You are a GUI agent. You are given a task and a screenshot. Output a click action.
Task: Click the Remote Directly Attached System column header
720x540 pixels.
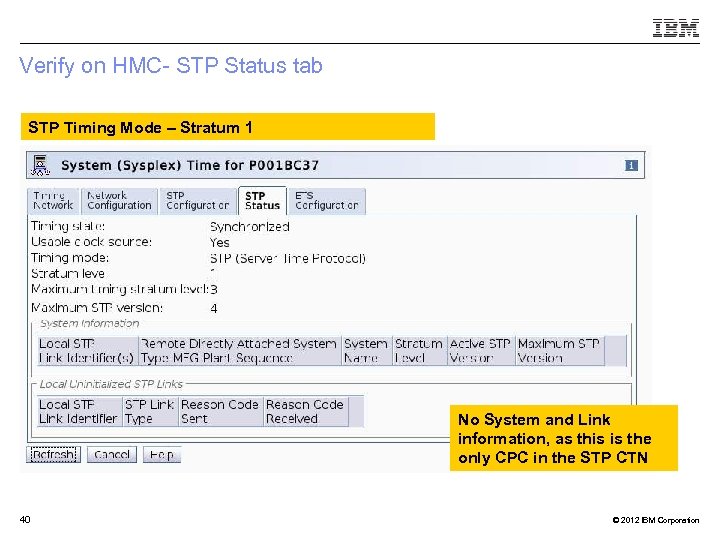(x=239, y=351)
